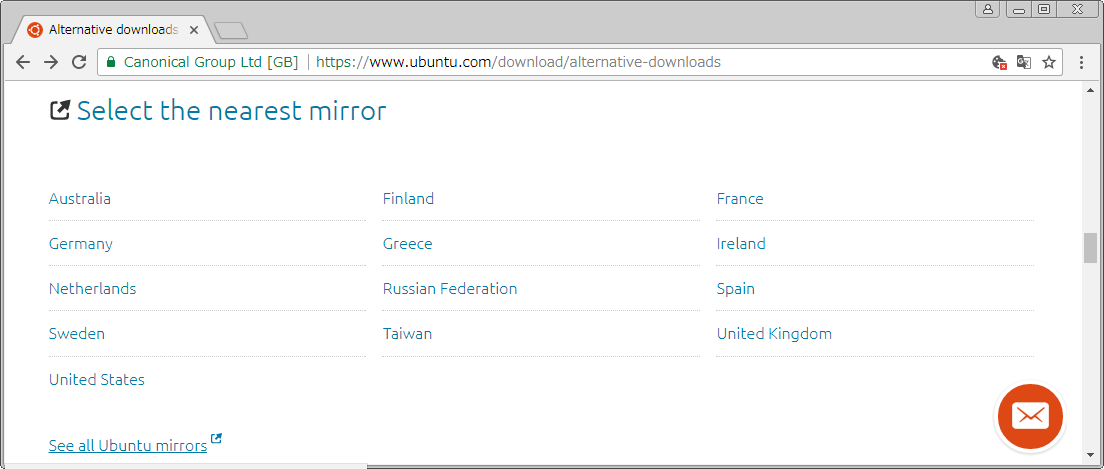
Task: Click the blocked cookies icon in address bar
Action: click(998, 62)
